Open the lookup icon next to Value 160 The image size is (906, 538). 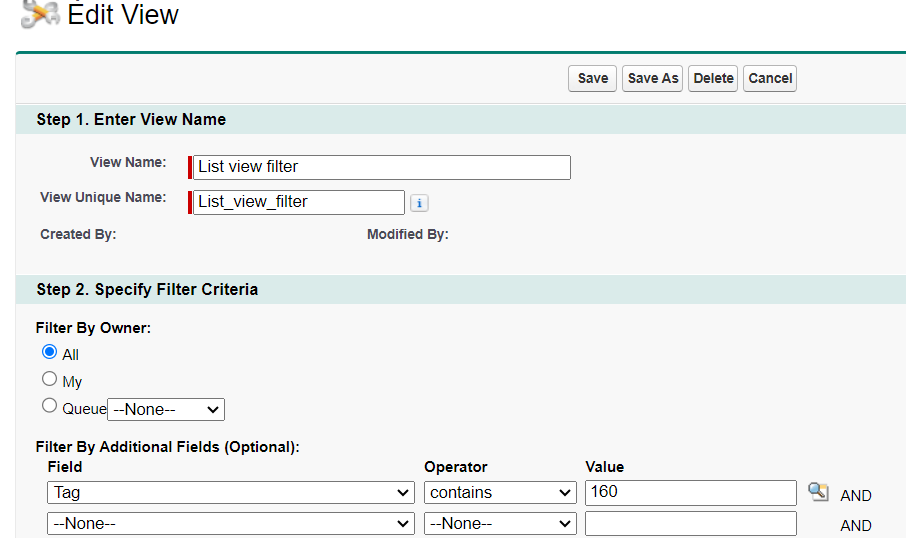point(818,492)
